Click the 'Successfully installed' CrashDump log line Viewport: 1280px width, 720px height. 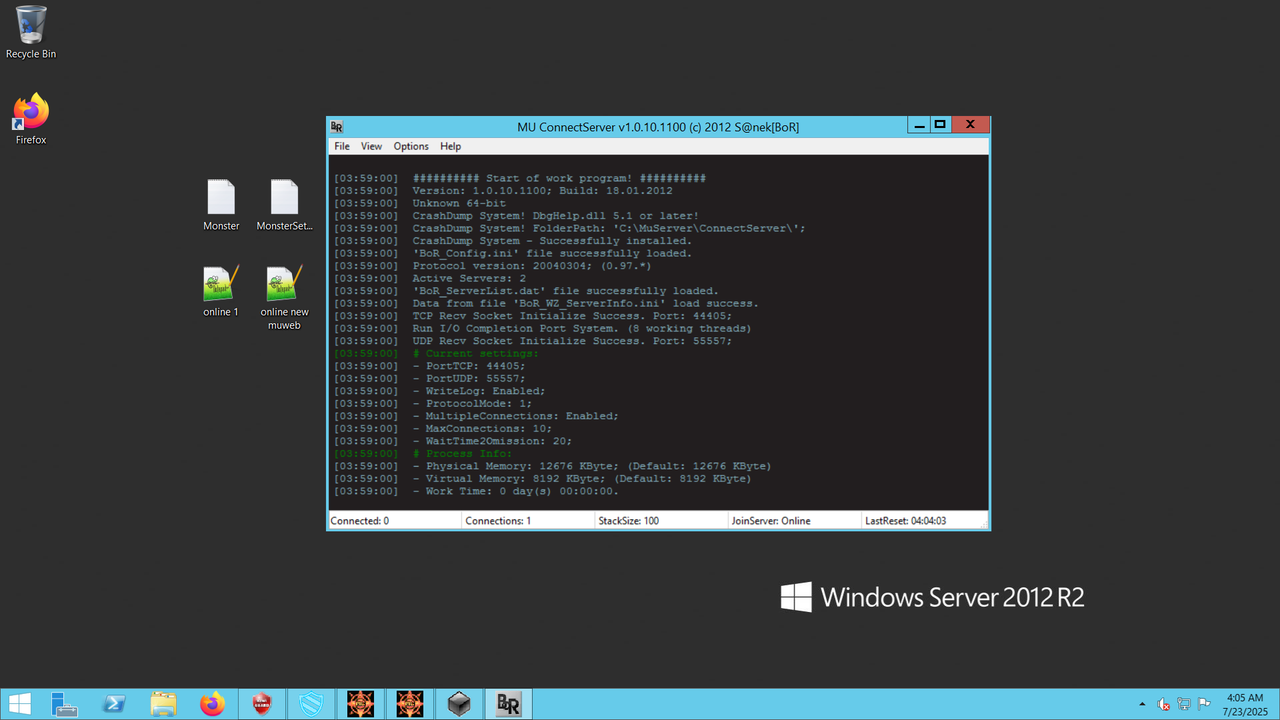[x=513, y=240]
